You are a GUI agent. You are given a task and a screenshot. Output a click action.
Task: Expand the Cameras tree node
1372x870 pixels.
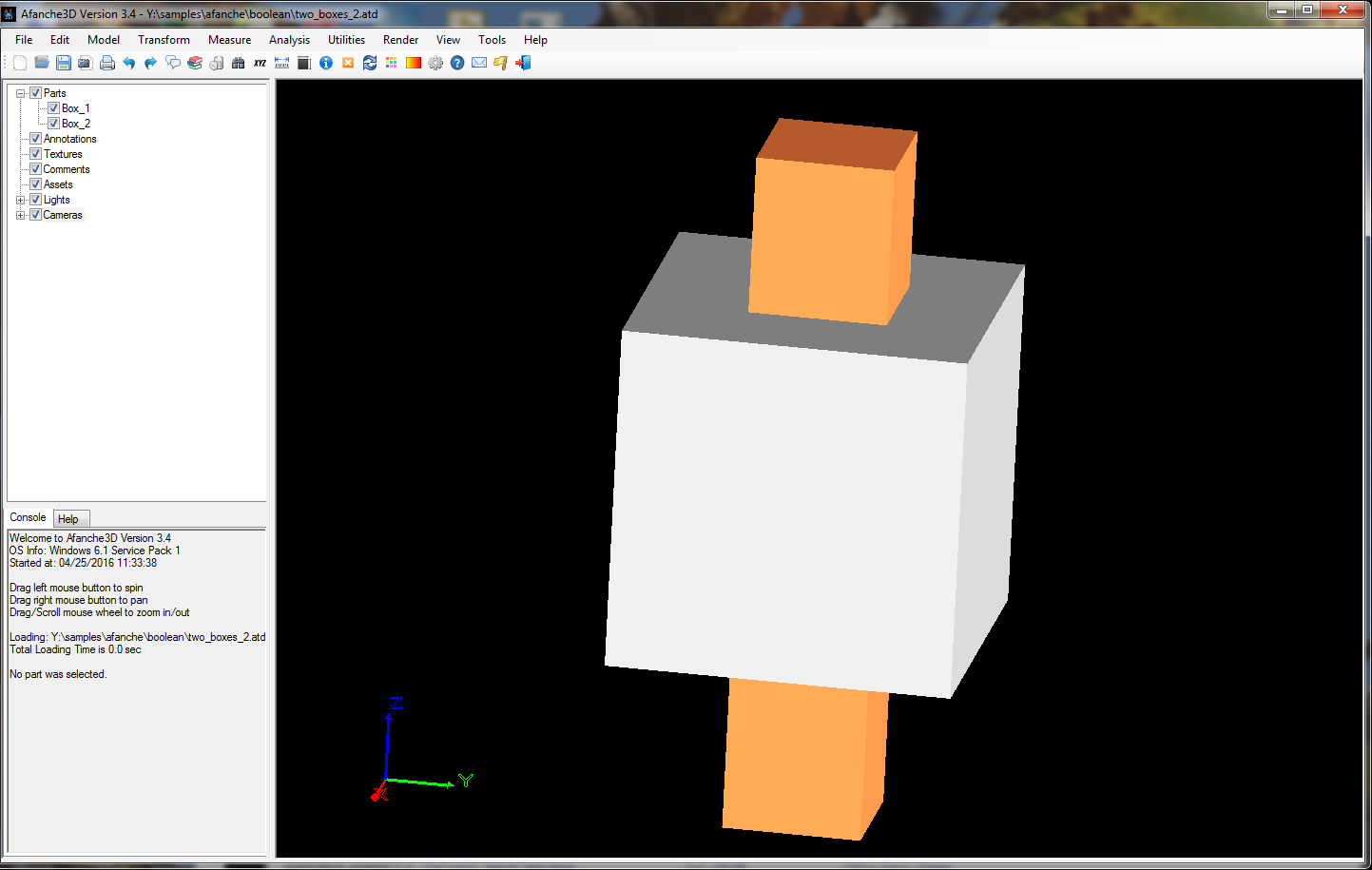20,215
